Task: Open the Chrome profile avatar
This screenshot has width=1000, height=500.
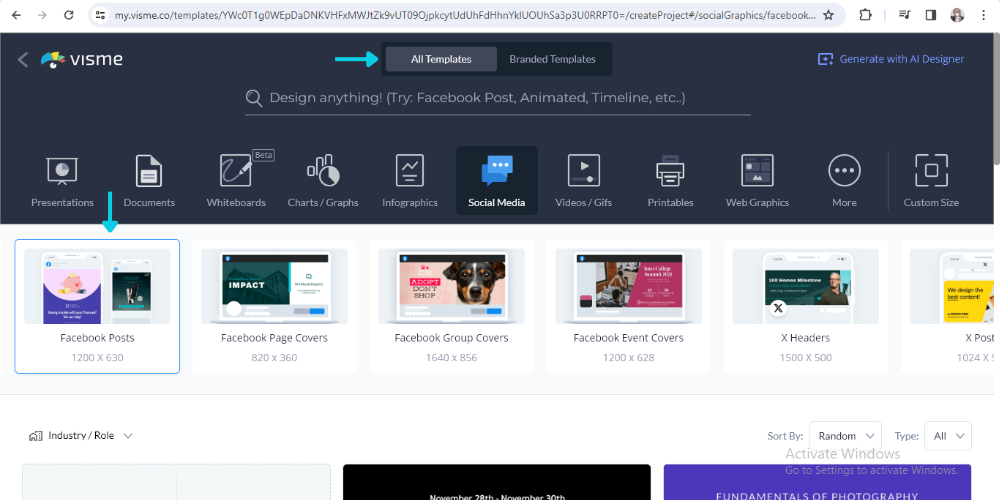Action: click(957, 15)
